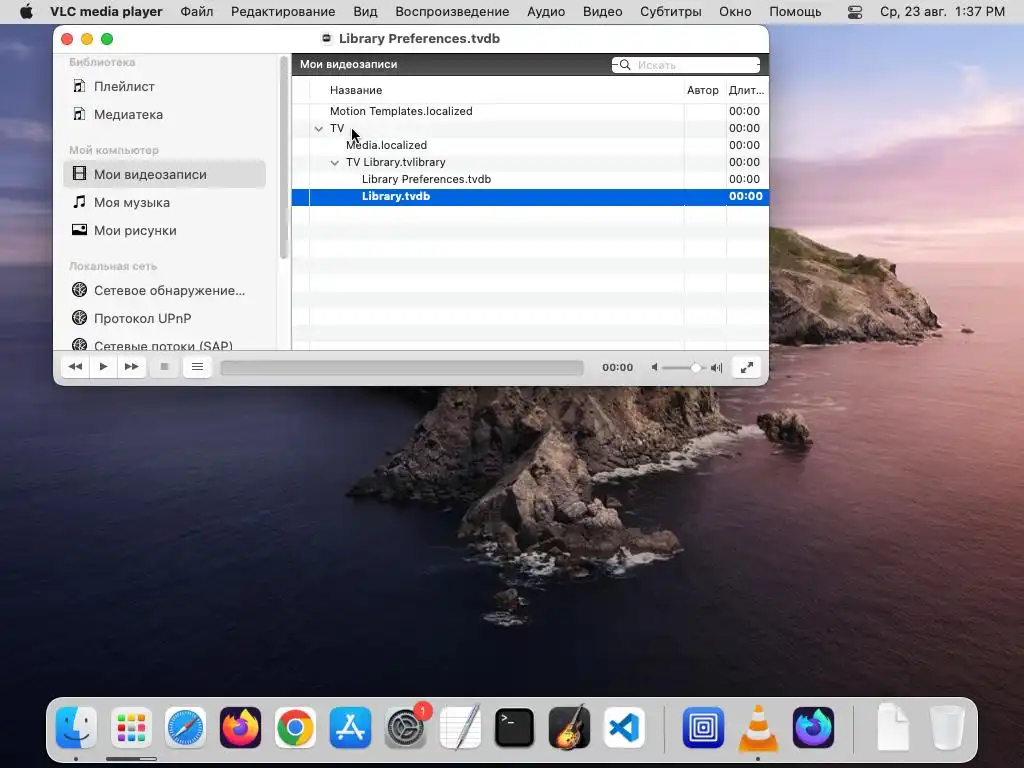Open the document stack in the Dock
The image size is (1024, 768).
(x=893, y=727)
